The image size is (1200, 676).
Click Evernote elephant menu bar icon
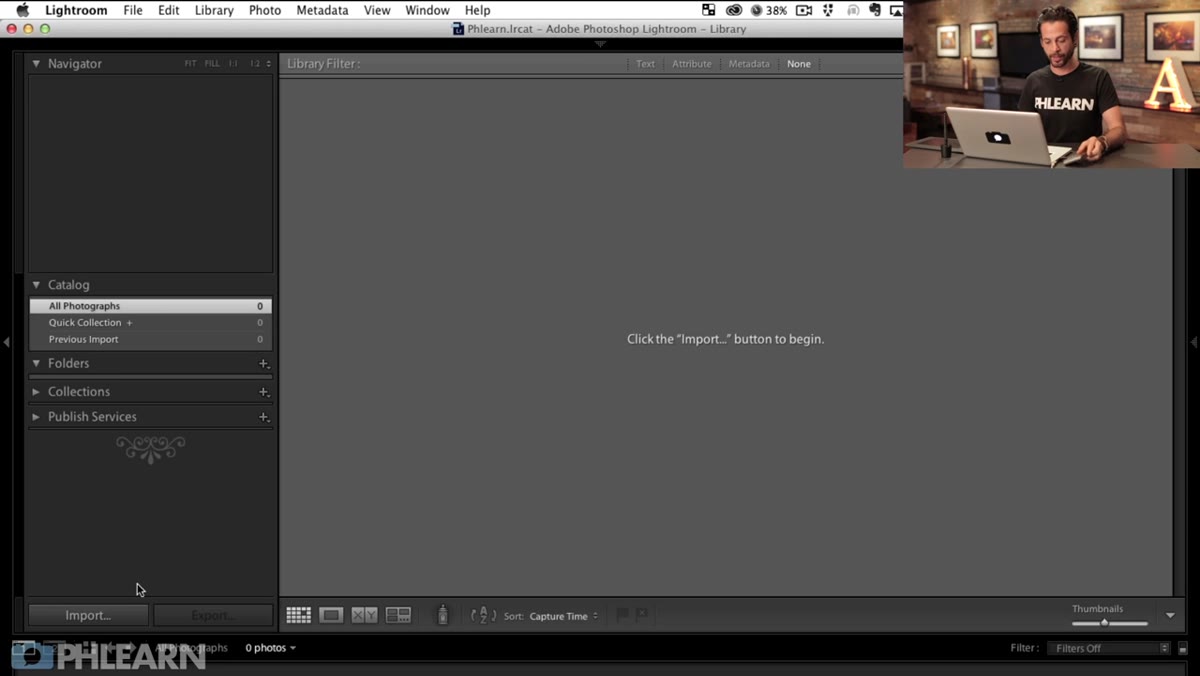tap(875, 10)
